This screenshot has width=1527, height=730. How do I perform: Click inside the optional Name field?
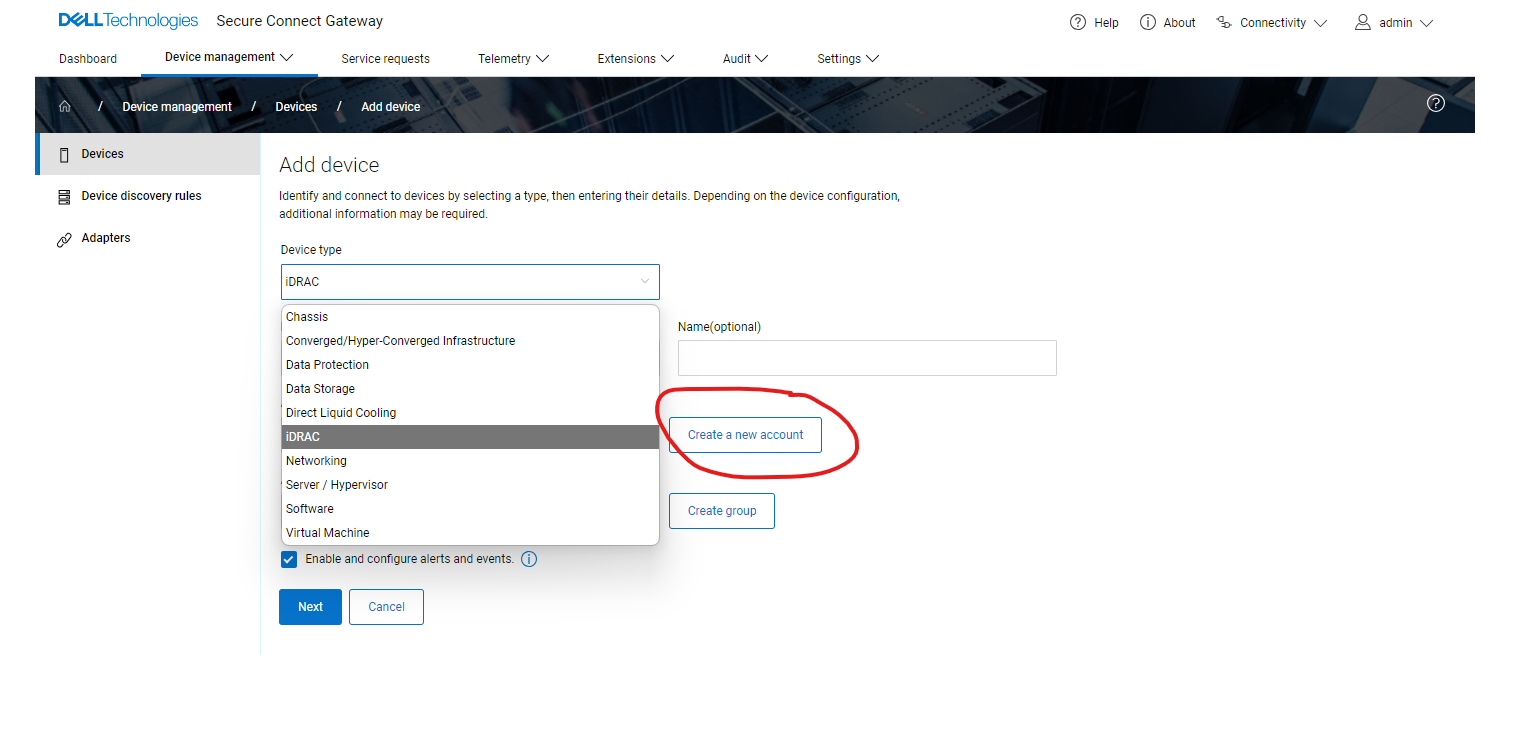pos(866,358)
